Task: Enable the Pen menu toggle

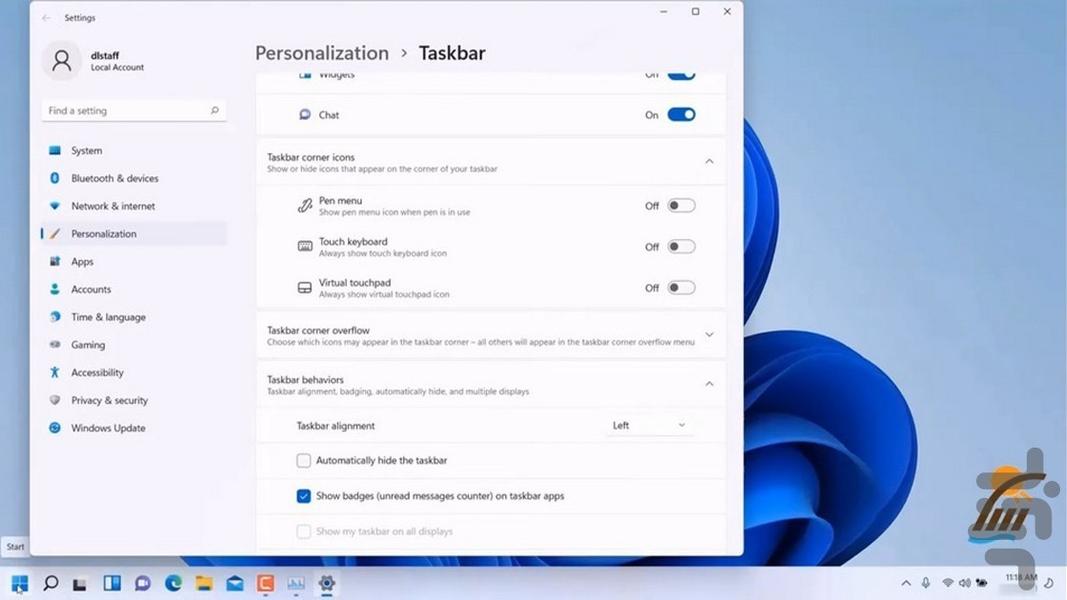Action: [681, 206]
